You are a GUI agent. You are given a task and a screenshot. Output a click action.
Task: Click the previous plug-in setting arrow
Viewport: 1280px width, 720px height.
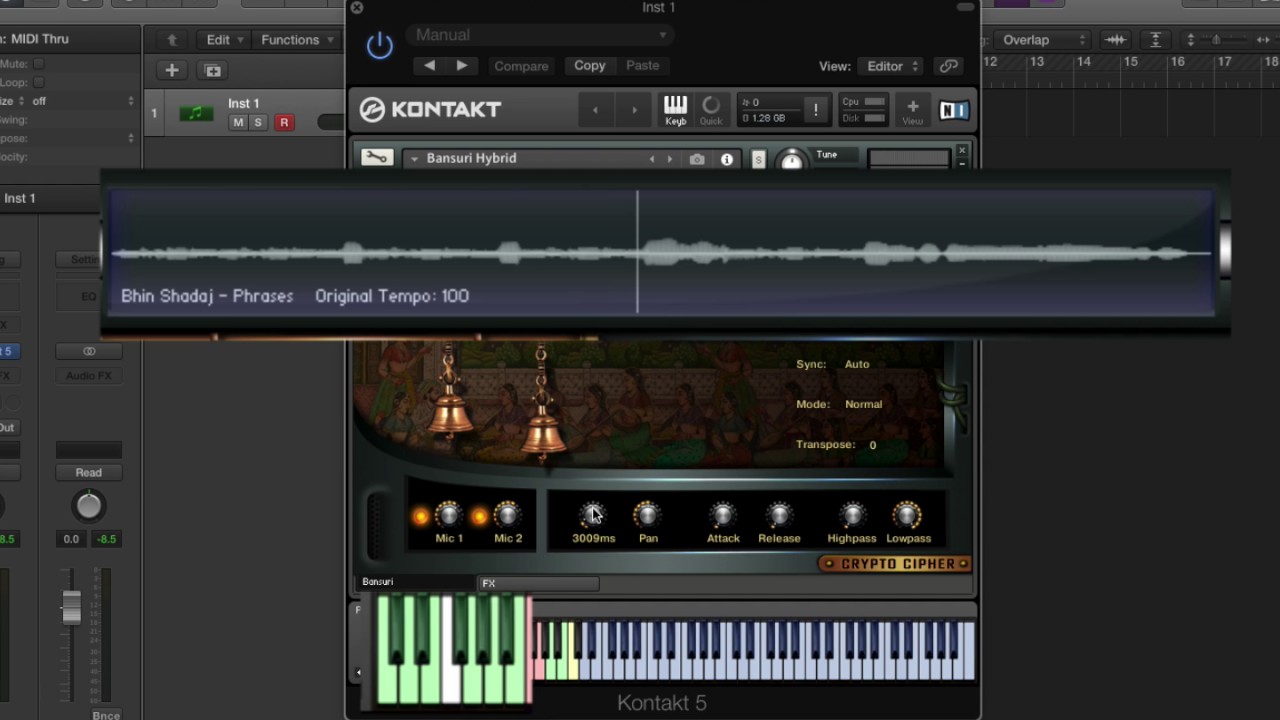429,66
